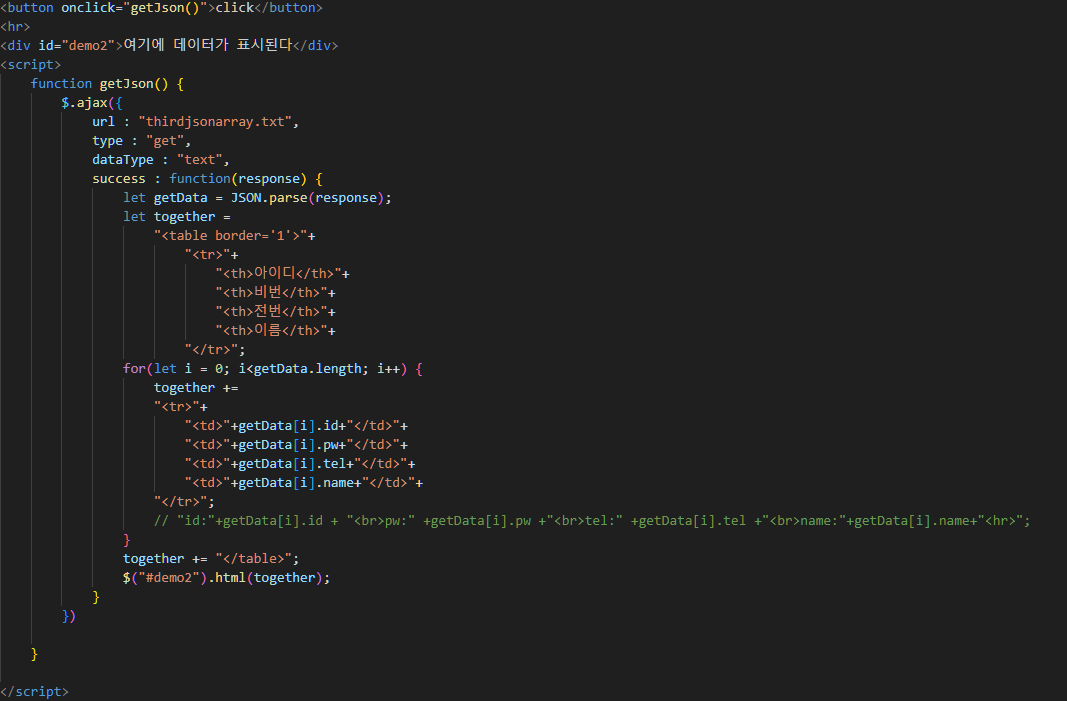Click the getData[i].id line
This screenshot has width=1067, height=701.
[297, 426]
